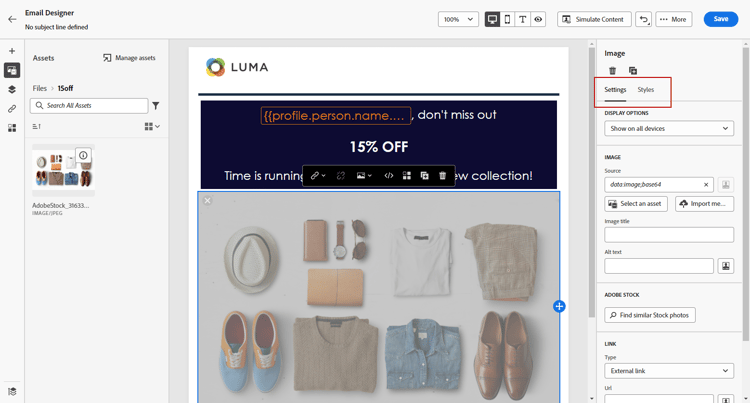Go back with the left arrow icon
The width and height of the screenshot is (750, 403).
[x=12, y=20]
